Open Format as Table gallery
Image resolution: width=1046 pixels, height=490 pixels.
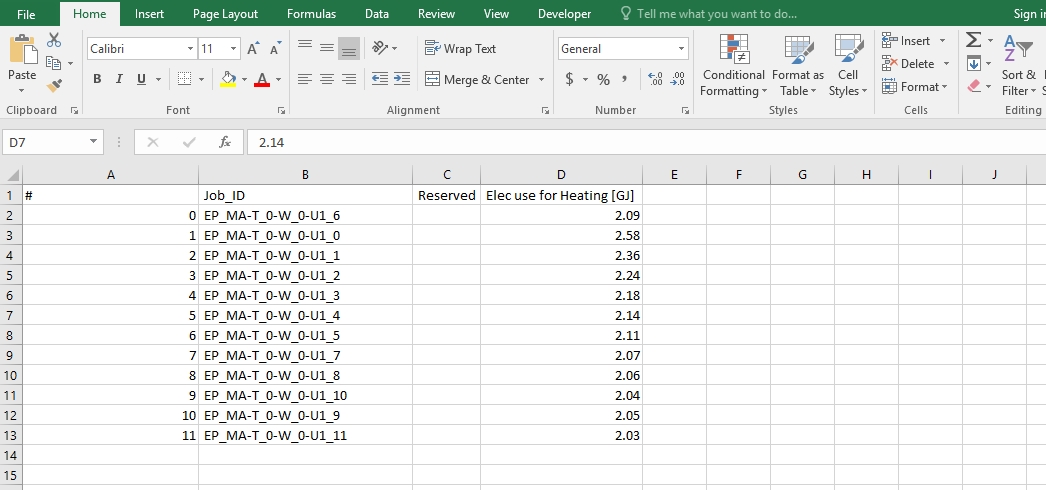[798, 65]
